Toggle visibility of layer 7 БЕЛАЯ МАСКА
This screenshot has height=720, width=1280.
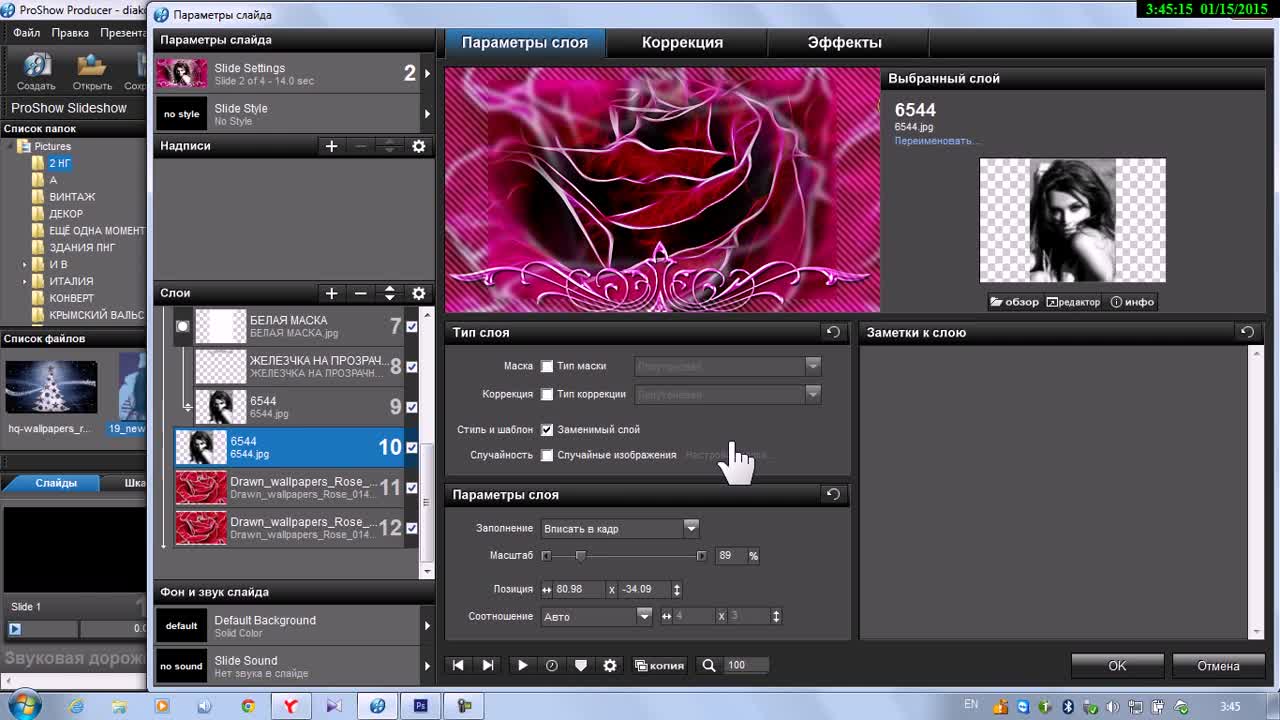coord(411,326)
